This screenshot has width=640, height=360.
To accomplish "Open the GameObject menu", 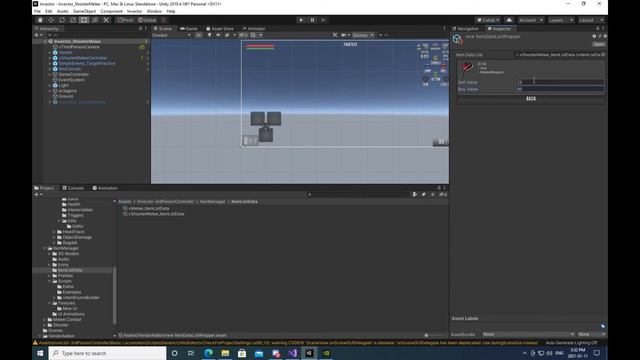I will point(84,11).
